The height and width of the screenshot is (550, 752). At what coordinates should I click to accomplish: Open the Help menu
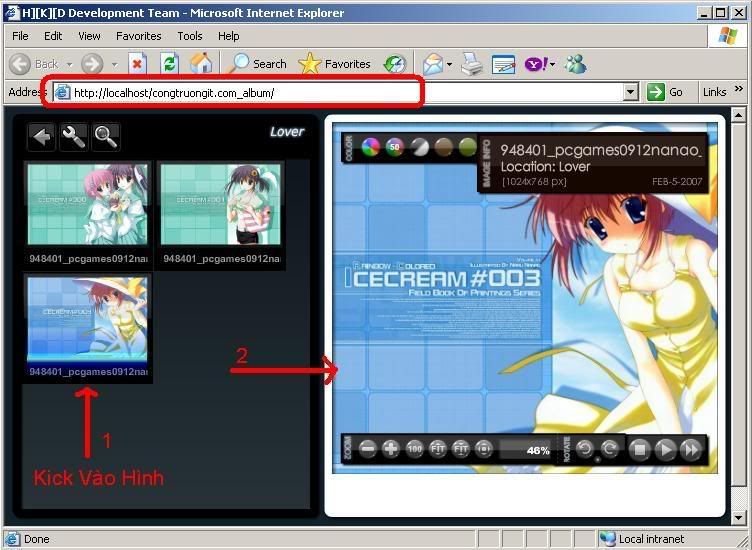click(228, 36)
